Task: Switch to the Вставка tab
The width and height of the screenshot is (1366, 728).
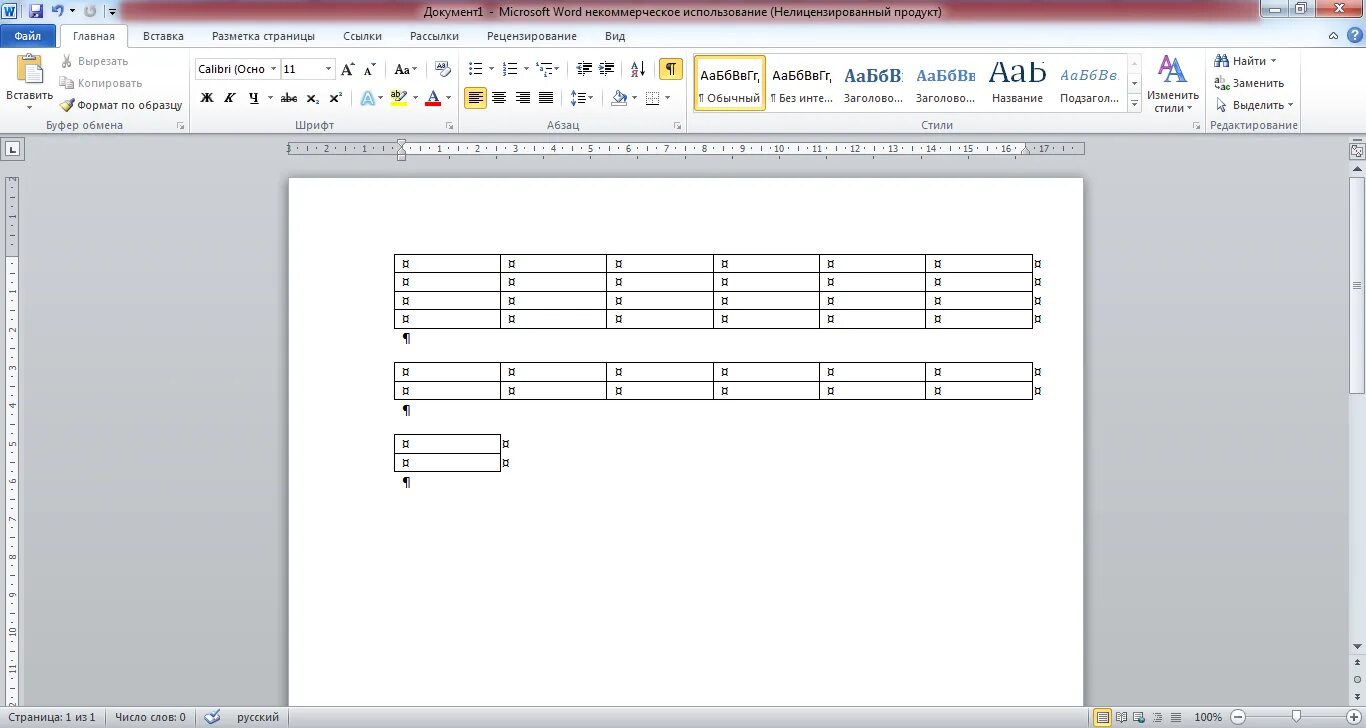Action: (163, 36)
